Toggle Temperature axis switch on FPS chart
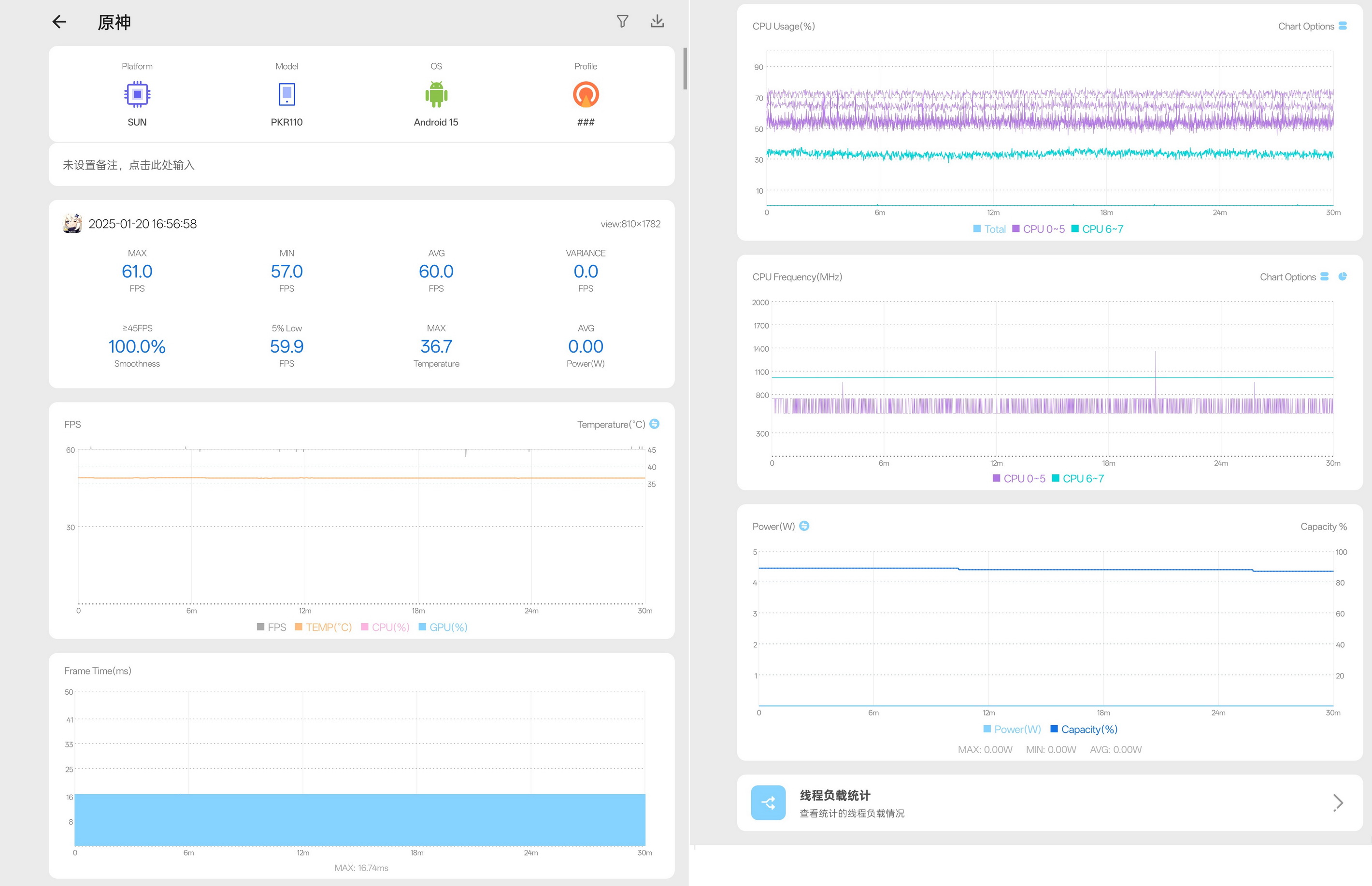 coord(654,424)
